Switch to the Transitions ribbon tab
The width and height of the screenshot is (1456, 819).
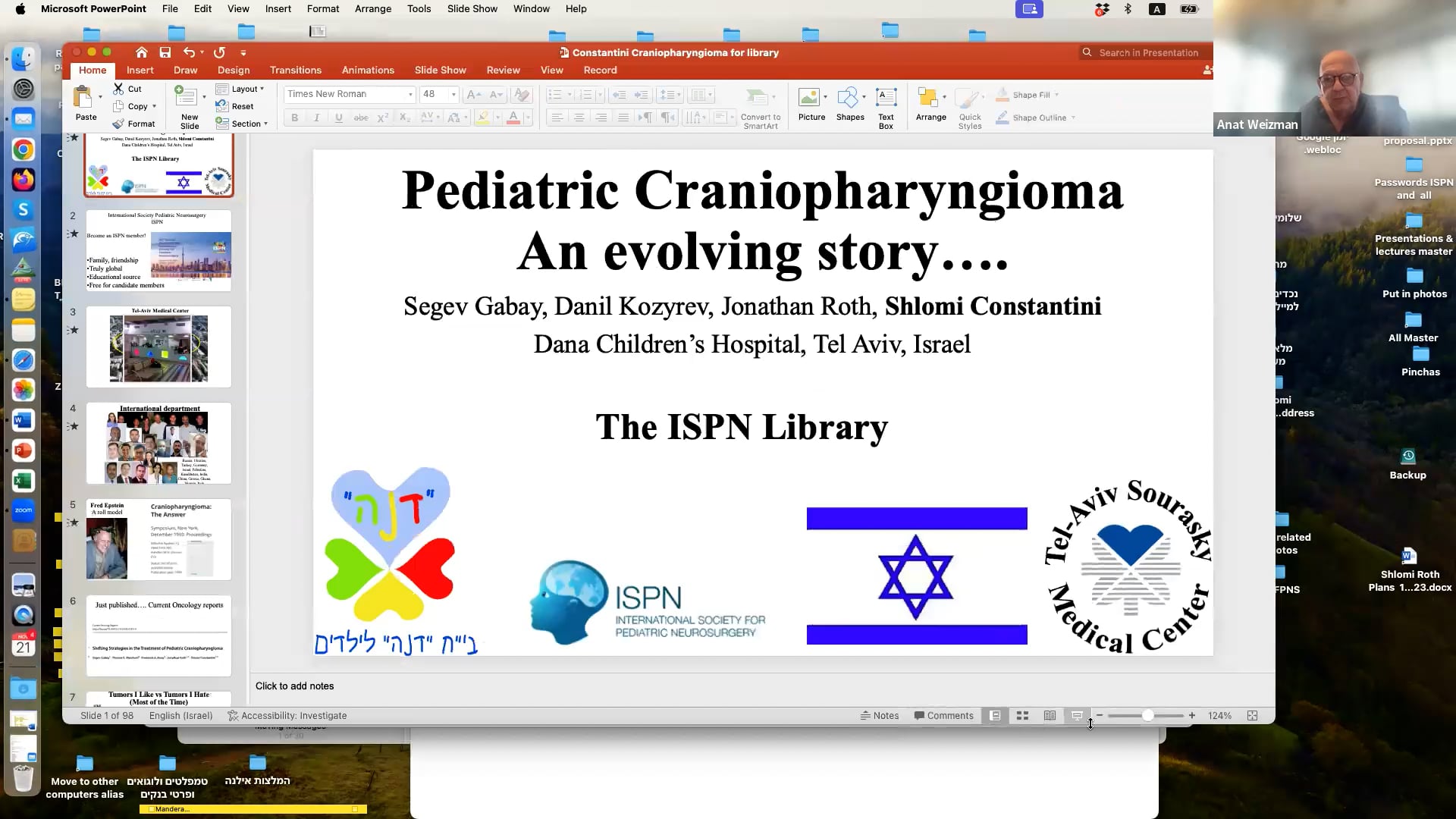(x=296, y=70)
